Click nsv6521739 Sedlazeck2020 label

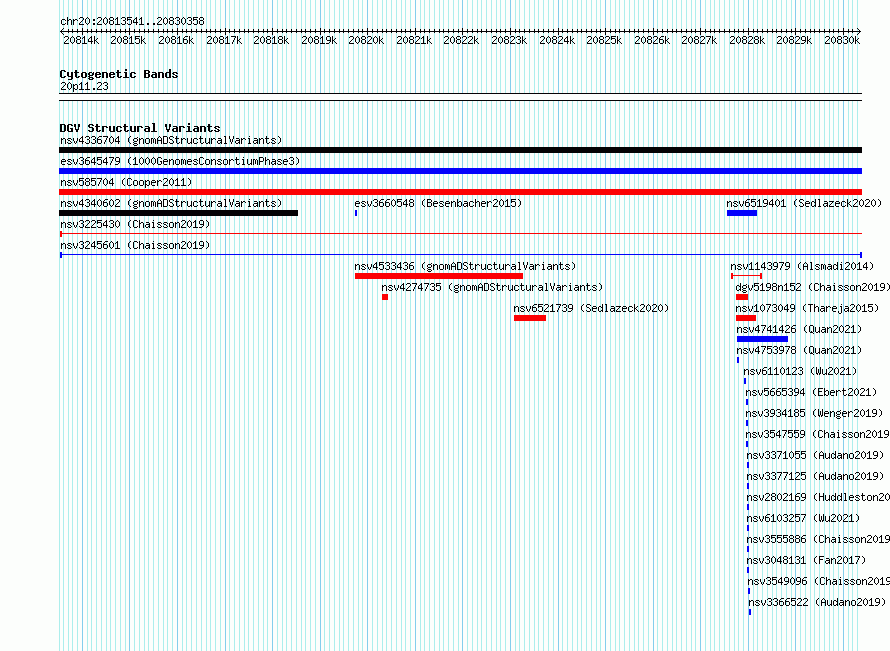click(591, 308)
